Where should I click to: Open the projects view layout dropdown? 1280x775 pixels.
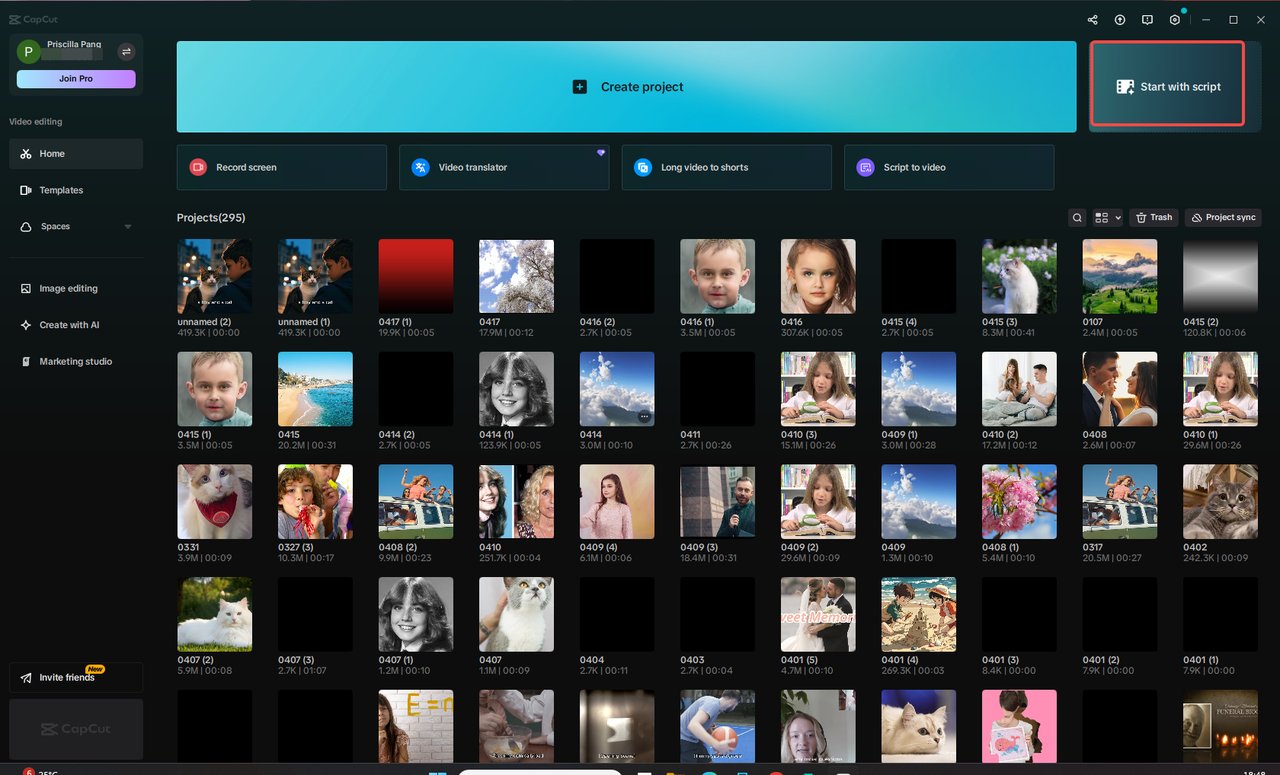point(1107,217)
